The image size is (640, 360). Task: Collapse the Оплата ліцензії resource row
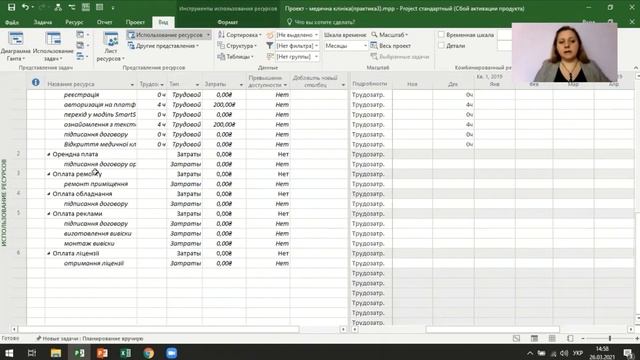[49, 253]
